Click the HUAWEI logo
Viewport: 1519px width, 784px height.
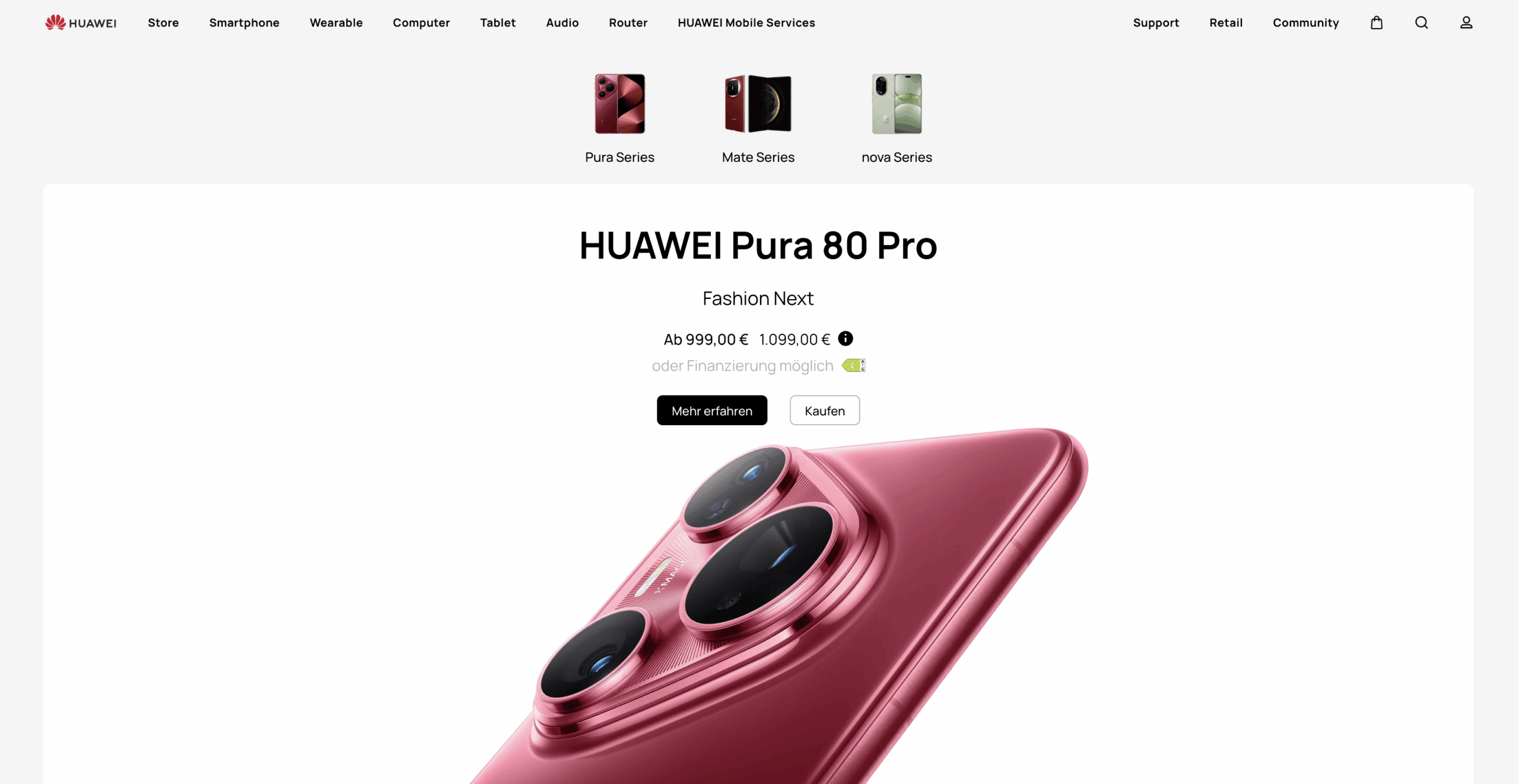81,23
